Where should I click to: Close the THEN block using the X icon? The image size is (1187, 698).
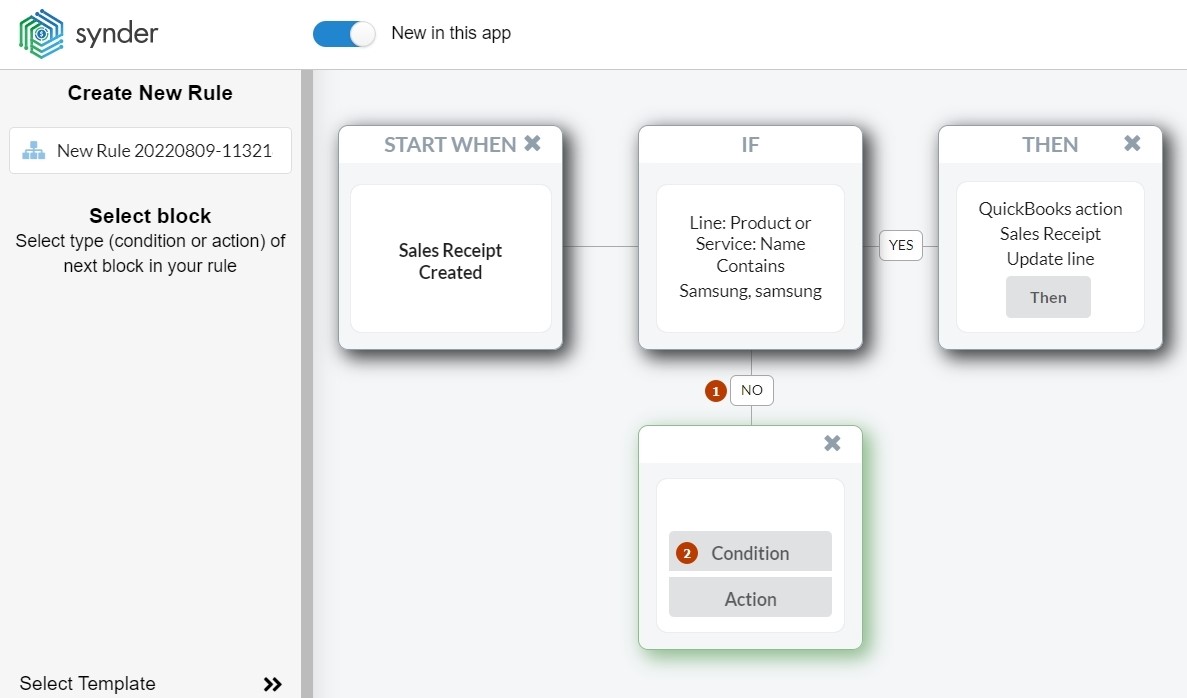[1131, 143]
